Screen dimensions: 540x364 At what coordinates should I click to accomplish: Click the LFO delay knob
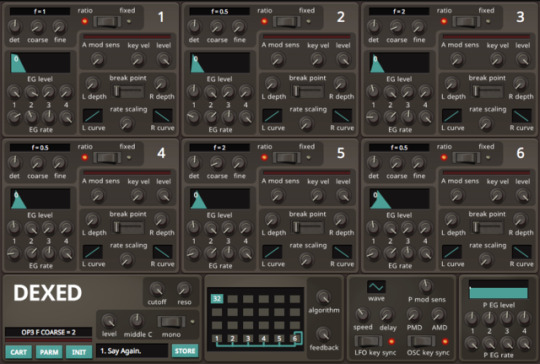[387, 314]
